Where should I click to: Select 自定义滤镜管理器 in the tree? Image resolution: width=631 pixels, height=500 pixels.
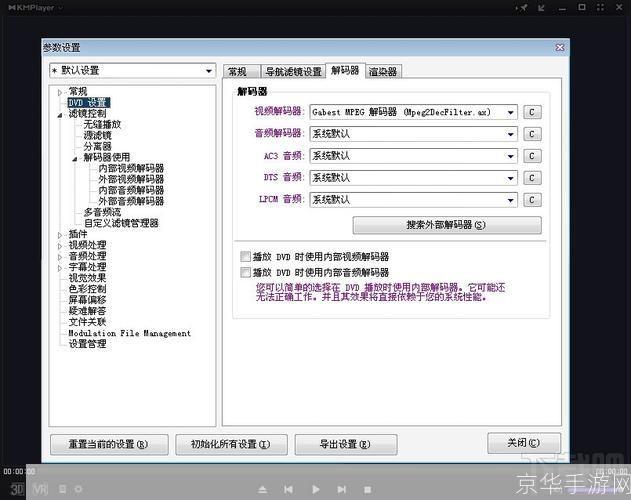(121, 223)
